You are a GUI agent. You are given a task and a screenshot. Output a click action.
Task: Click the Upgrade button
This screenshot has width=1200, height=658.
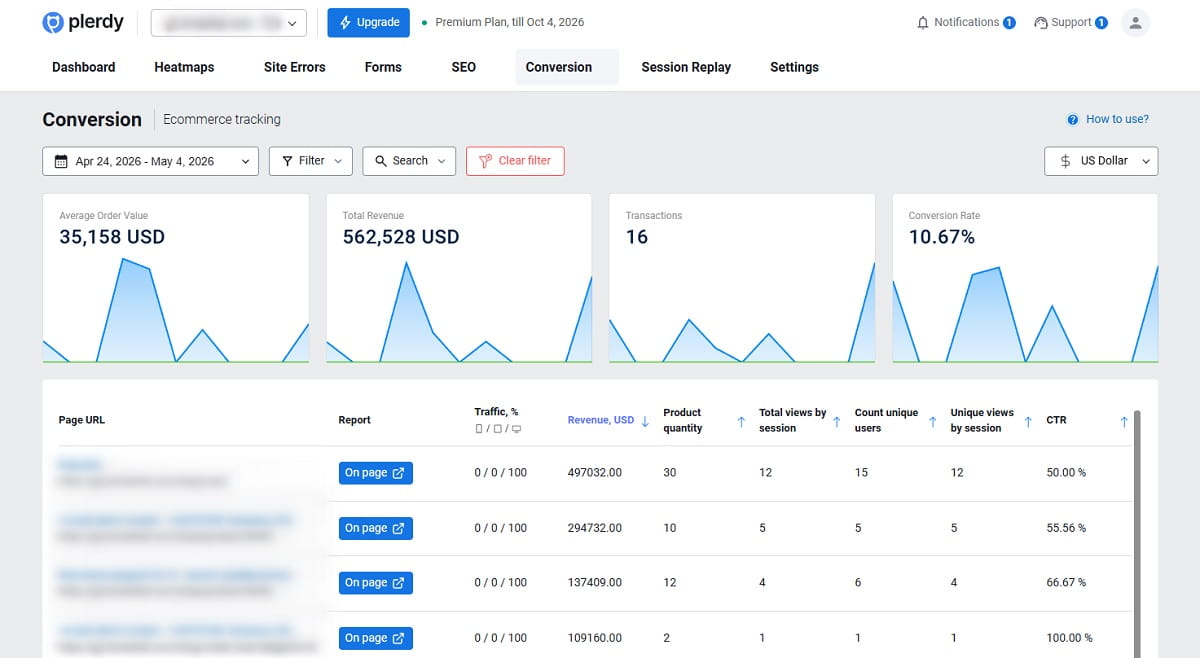[369, 22]
